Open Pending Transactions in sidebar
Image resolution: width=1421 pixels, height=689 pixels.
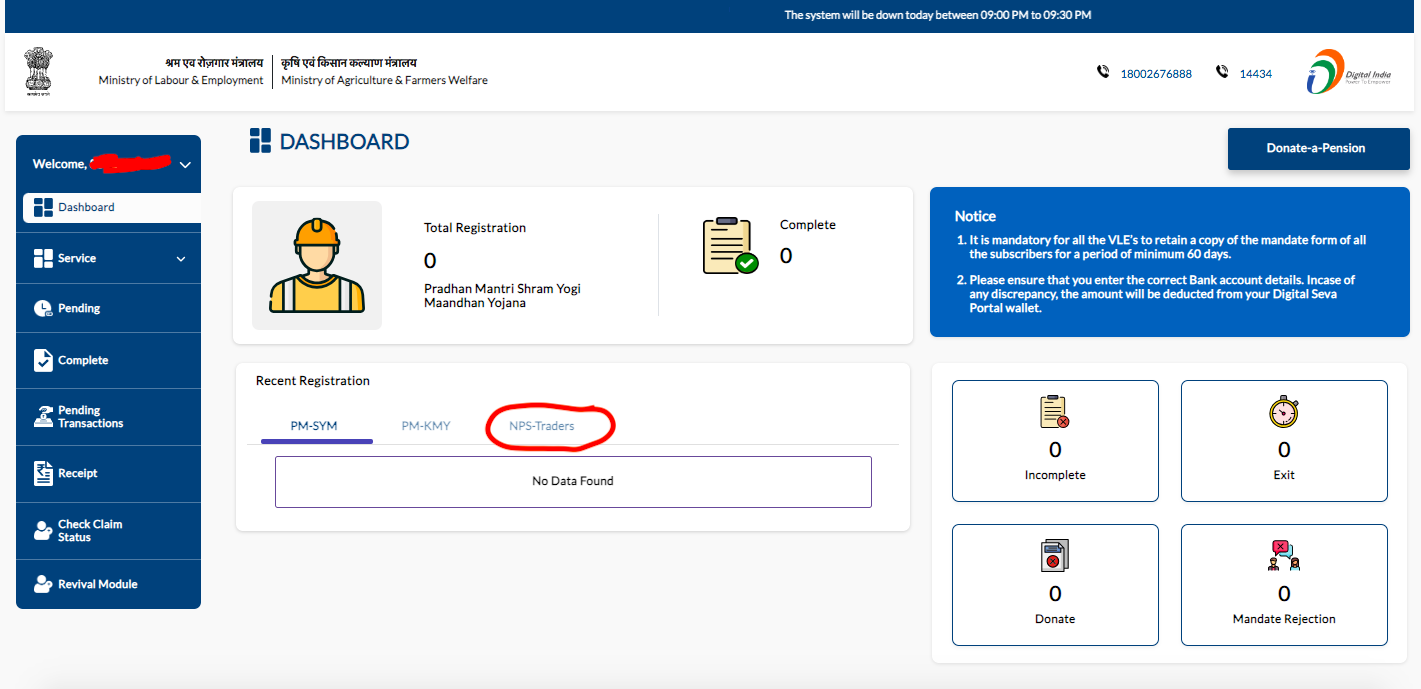(90, 417)
